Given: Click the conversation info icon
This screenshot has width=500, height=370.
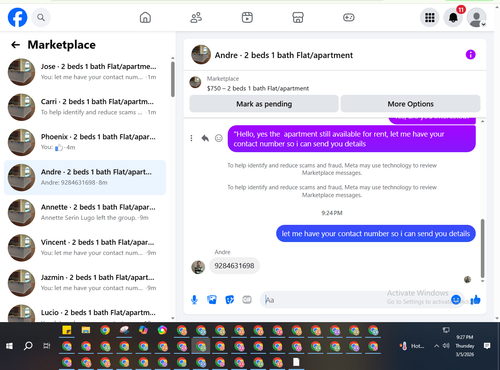Looking at the screenshot, I should [470, 54].
